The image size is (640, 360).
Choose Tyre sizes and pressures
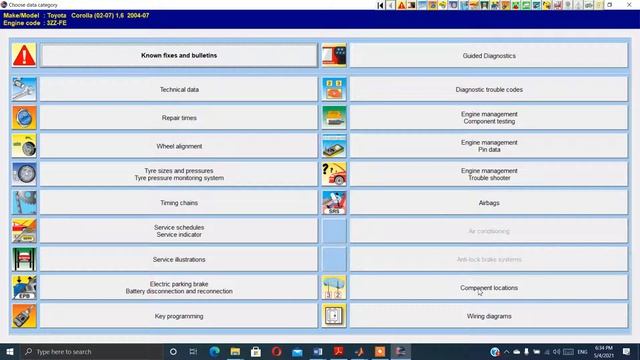179,174
